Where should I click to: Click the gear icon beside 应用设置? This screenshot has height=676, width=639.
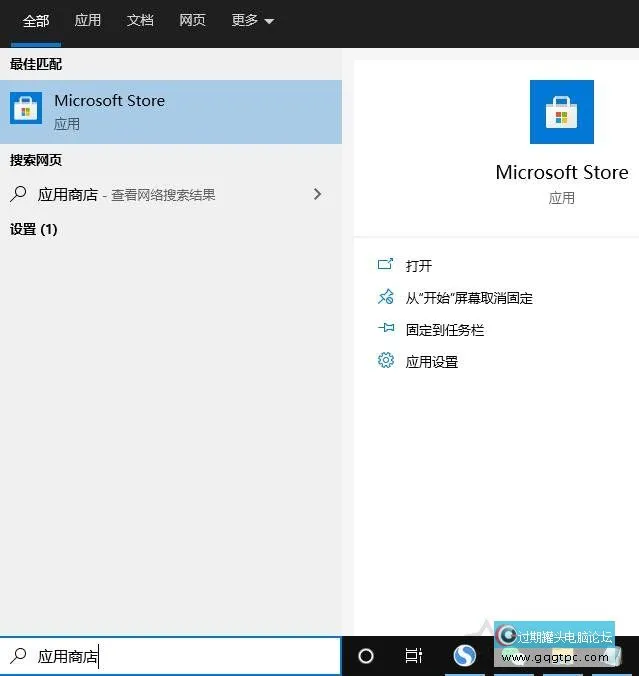point(385,360)
